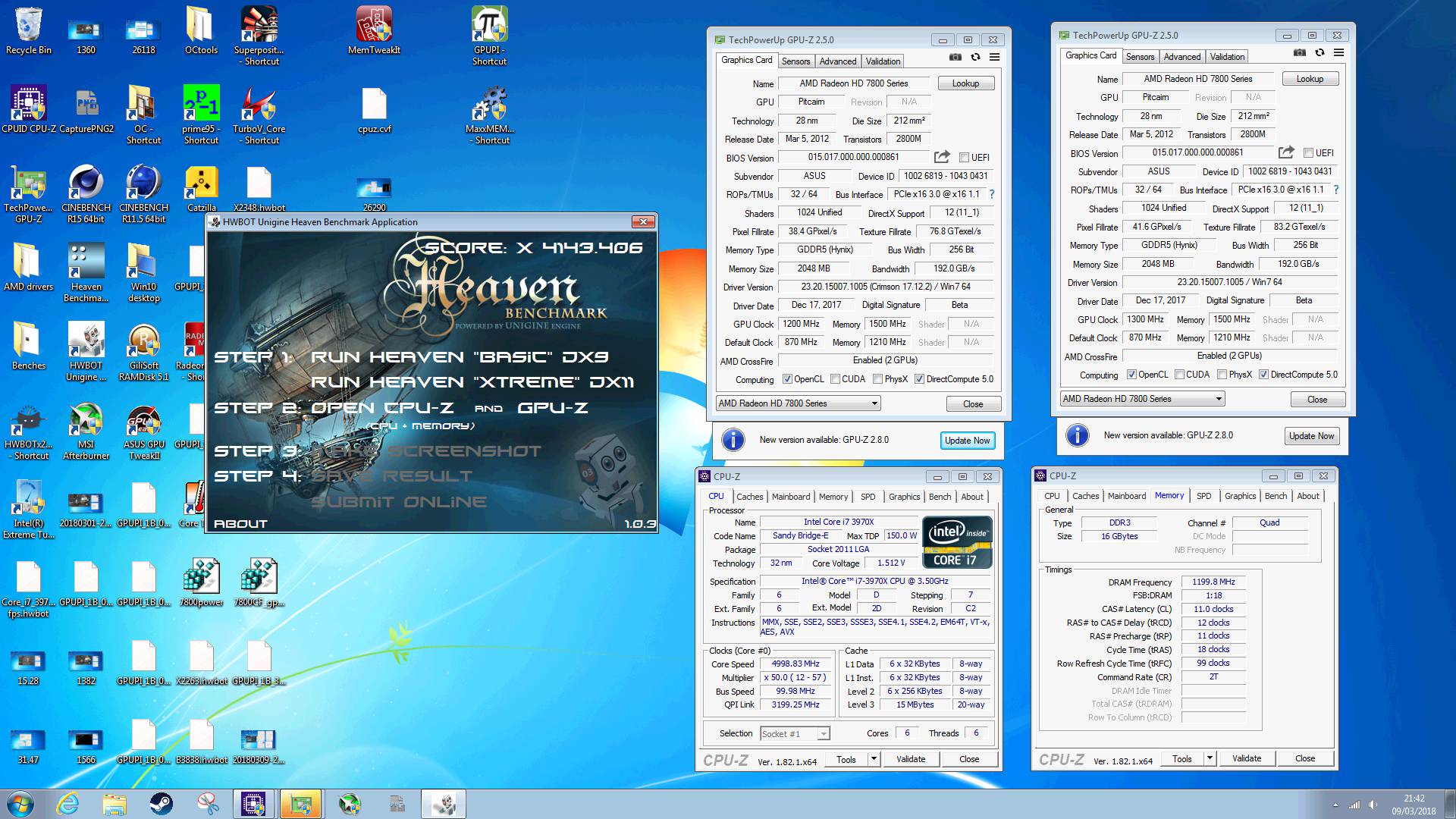Click right GPU-Z BIOS export share icon
This screenshot has width=1456, height=819.
click(1286, 152)
